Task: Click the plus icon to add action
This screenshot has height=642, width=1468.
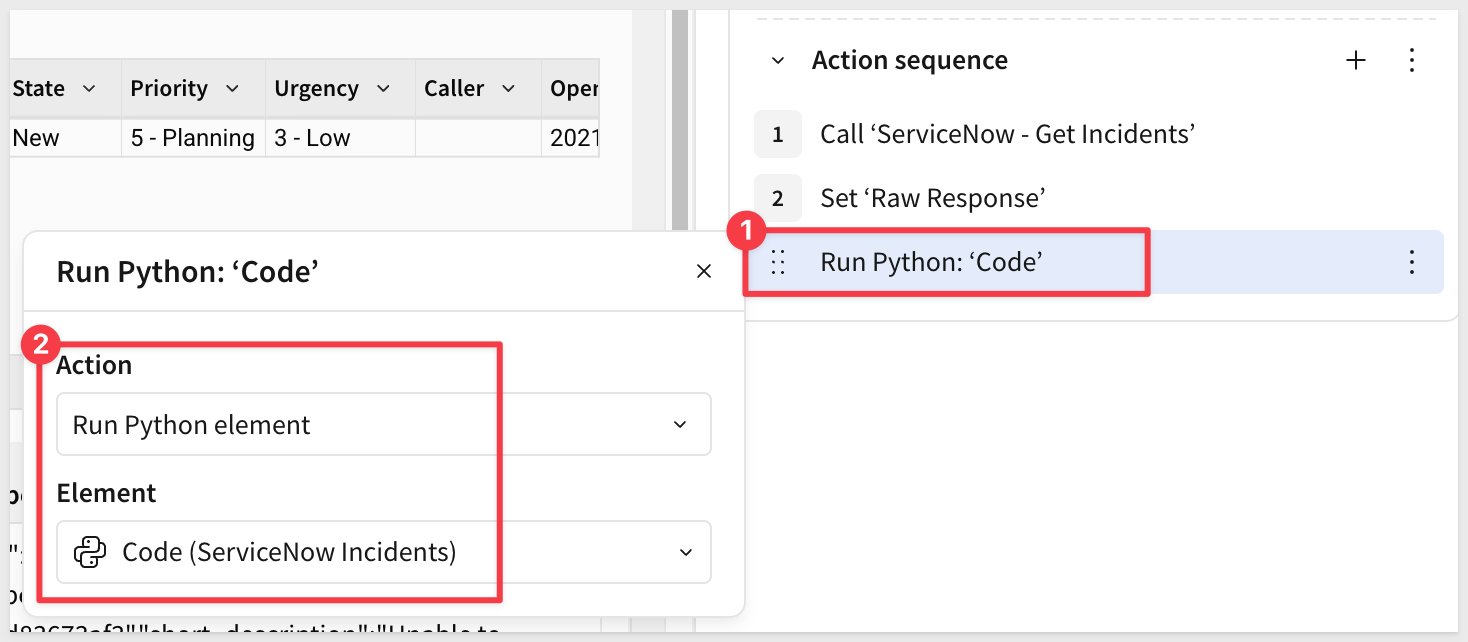Action: (x=1355, y=61)
